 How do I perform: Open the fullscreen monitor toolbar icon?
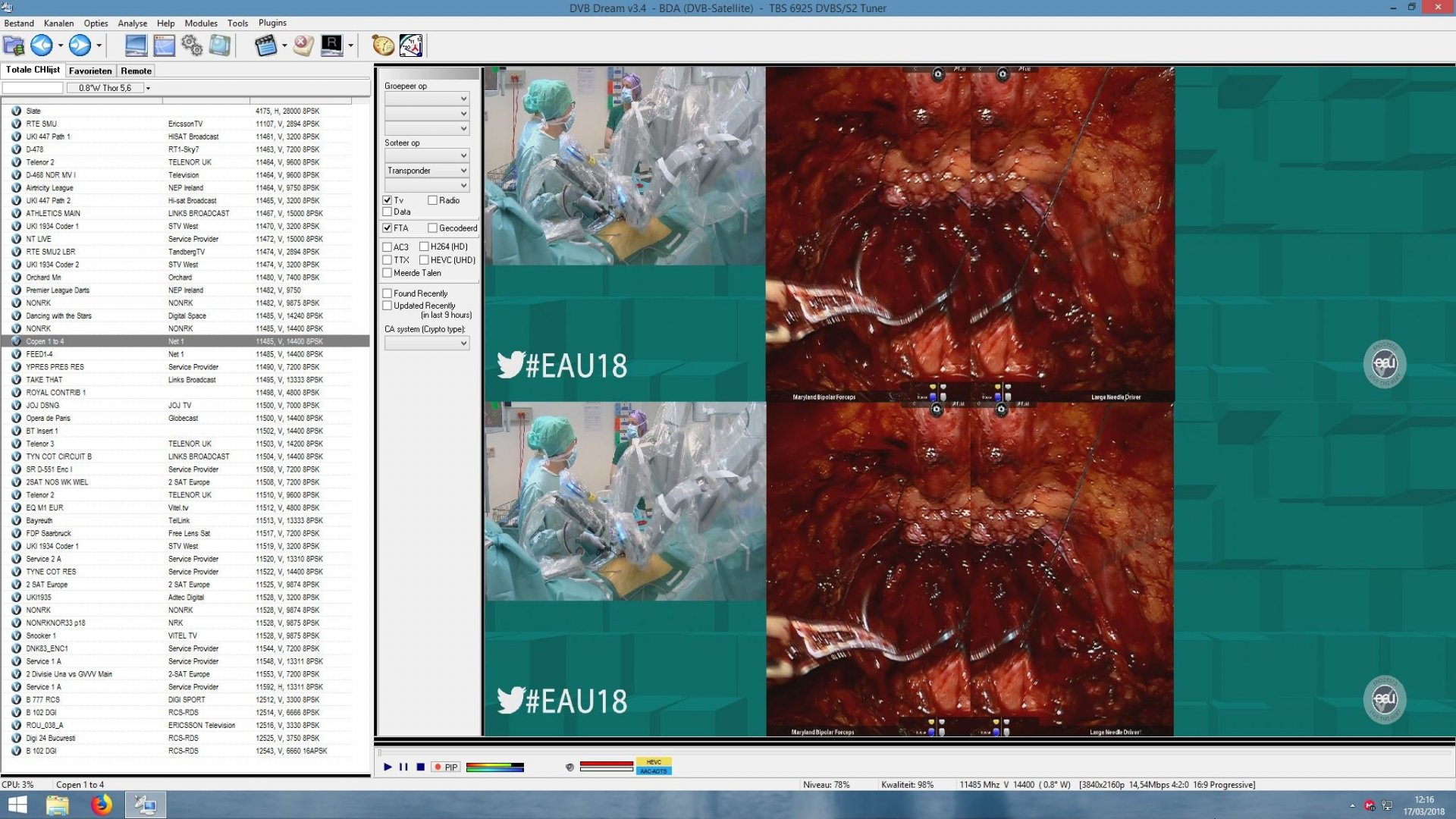[x=136, y=45]
